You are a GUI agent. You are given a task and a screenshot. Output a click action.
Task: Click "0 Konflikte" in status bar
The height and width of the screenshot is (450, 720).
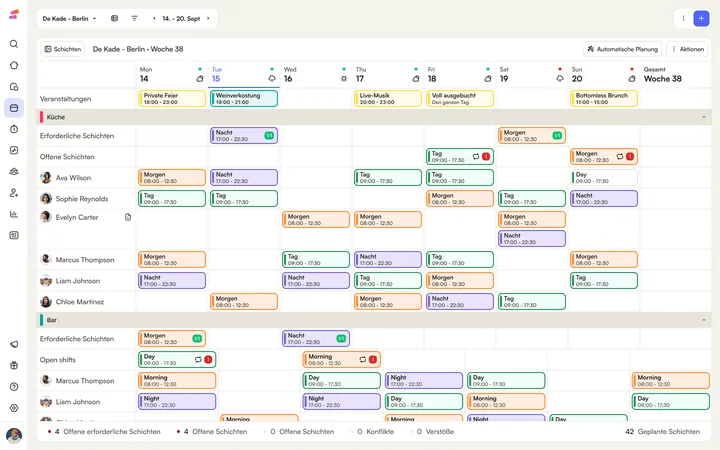point(375,432)
